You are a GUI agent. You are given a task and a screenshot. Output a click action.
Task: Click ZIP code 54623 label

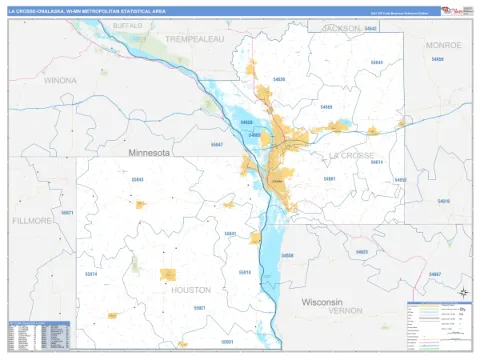362,252
